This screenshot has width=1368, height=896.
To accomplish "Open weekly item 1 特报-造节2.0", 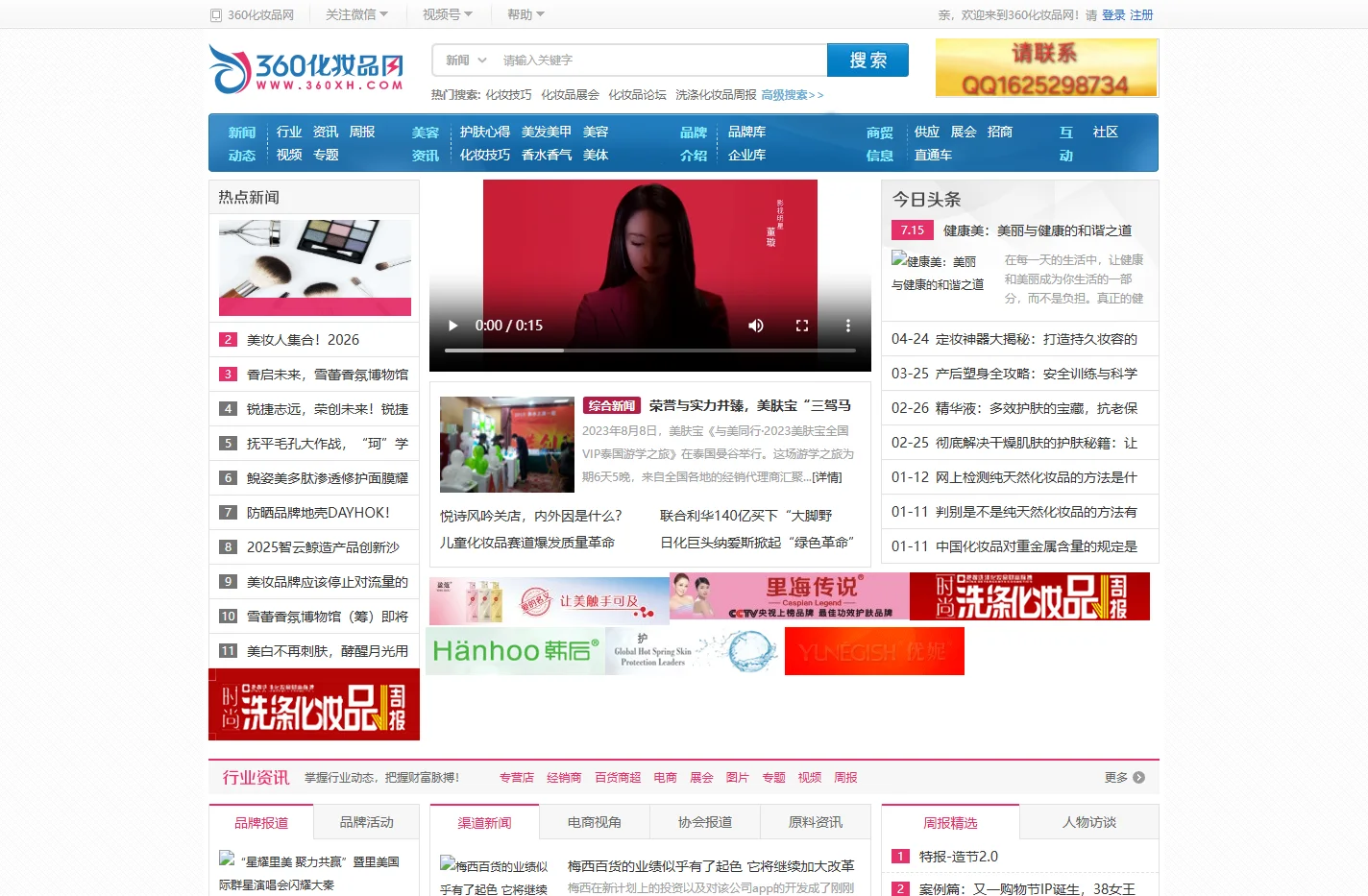I will [x=959, y=857].
